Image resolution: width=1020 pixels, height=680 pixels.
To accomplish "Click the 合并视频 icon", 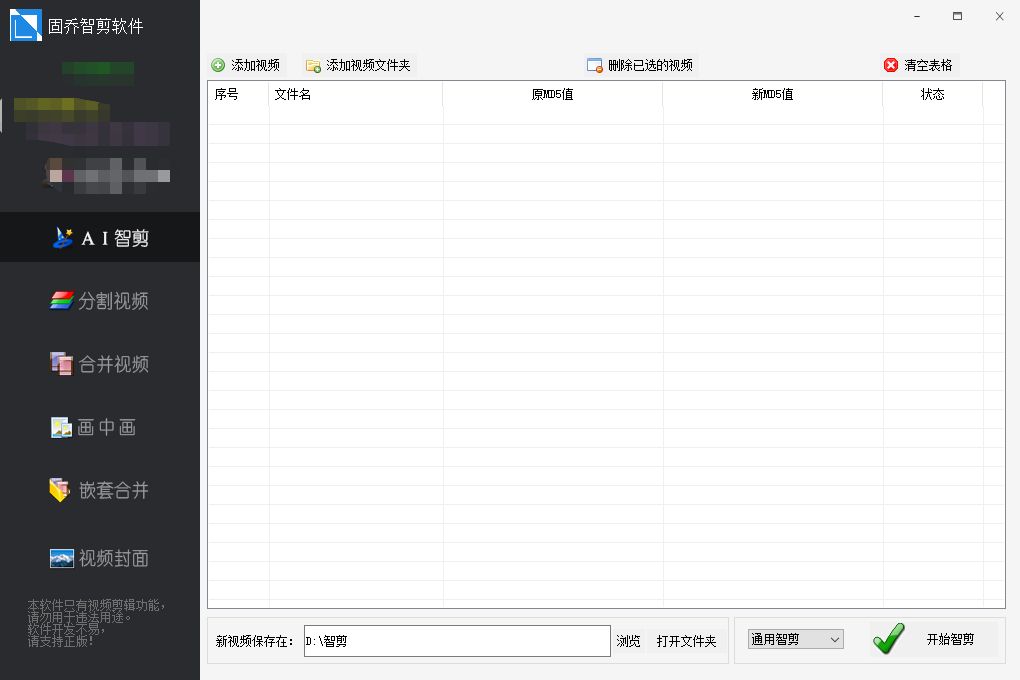I will tap(62, 363).
